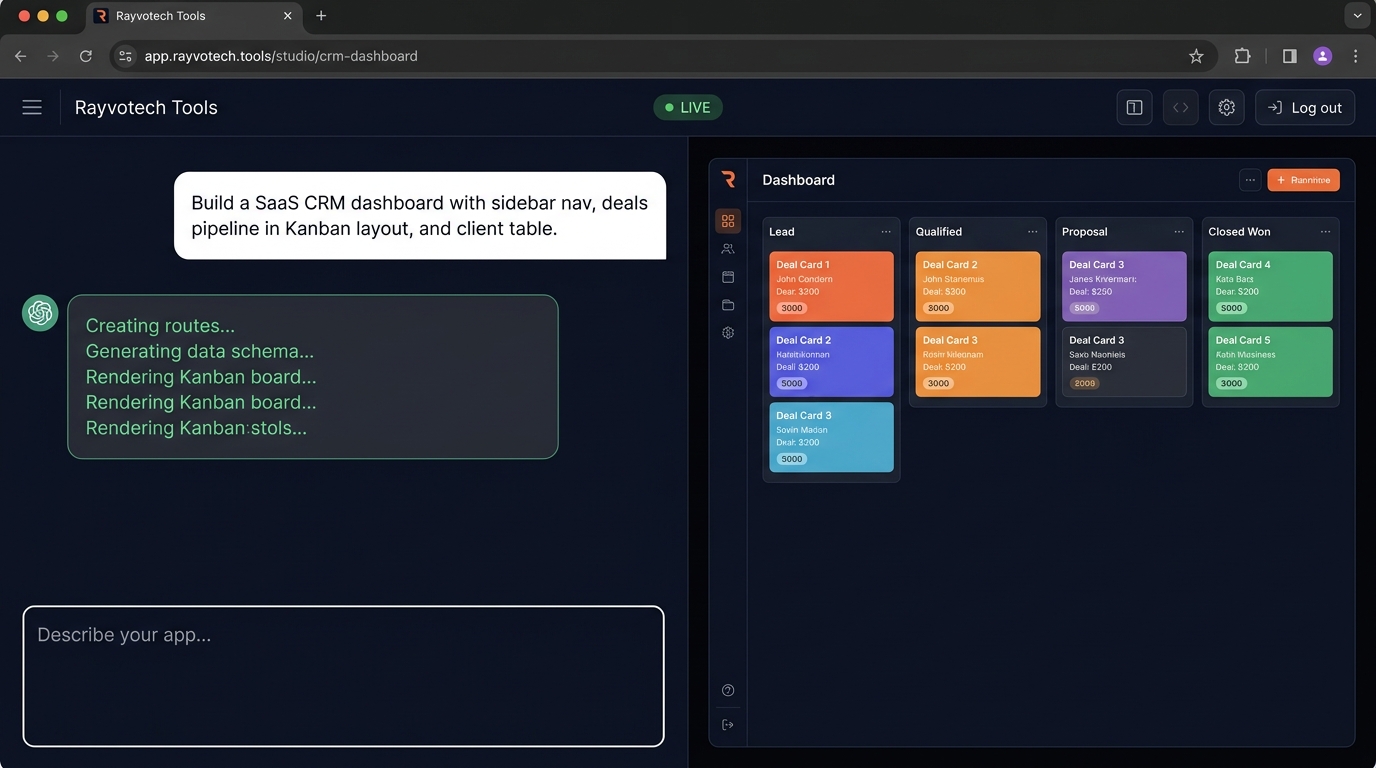Screen dimensions: 1376x768
Task: Click the Log out button
Action: 1305,108
